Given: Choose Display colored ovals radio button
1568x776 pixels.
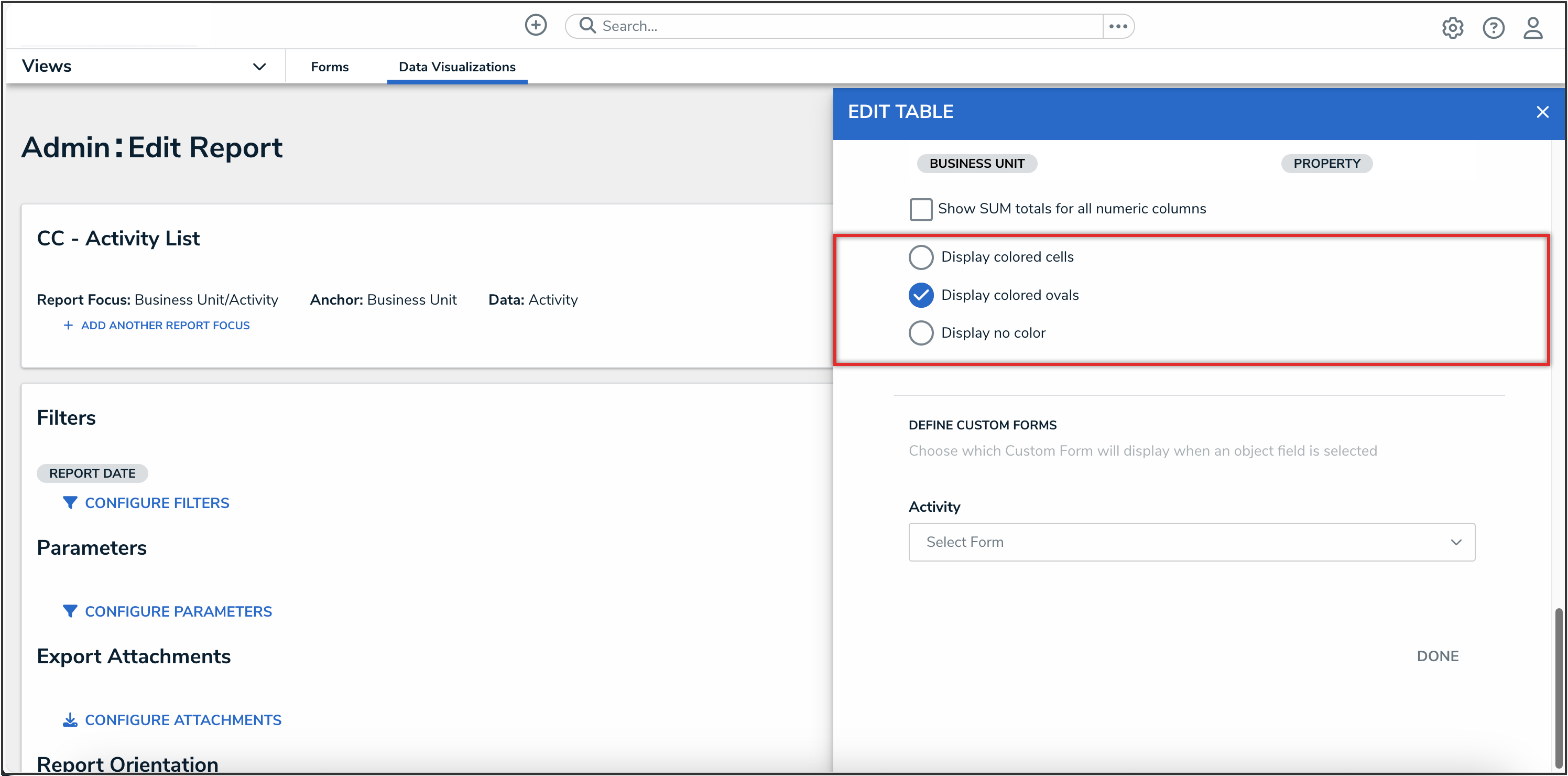Looking at the screenshot, I should (920, 295).
